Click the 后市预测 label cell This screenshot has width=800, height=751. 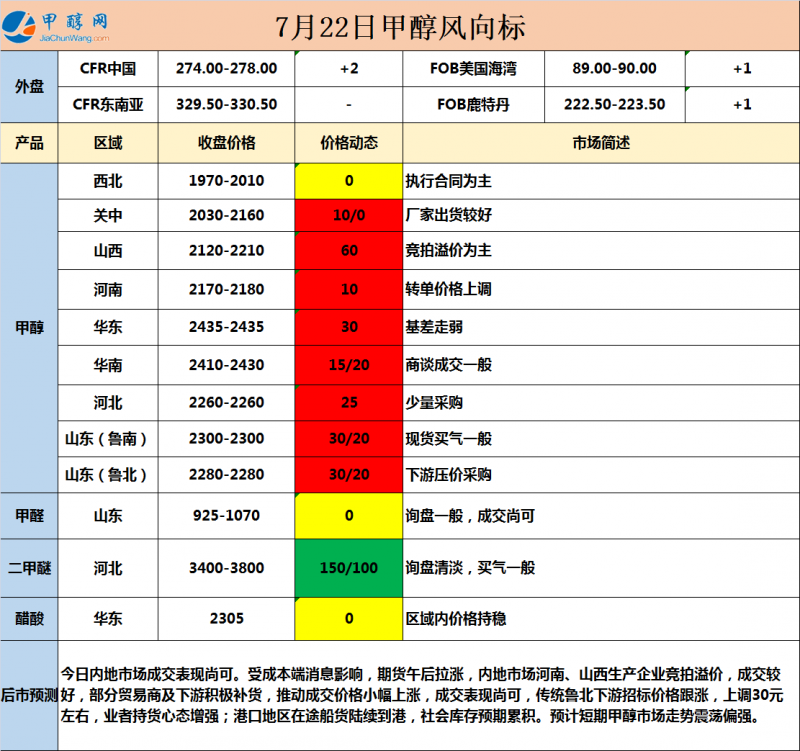click(29, 695)
